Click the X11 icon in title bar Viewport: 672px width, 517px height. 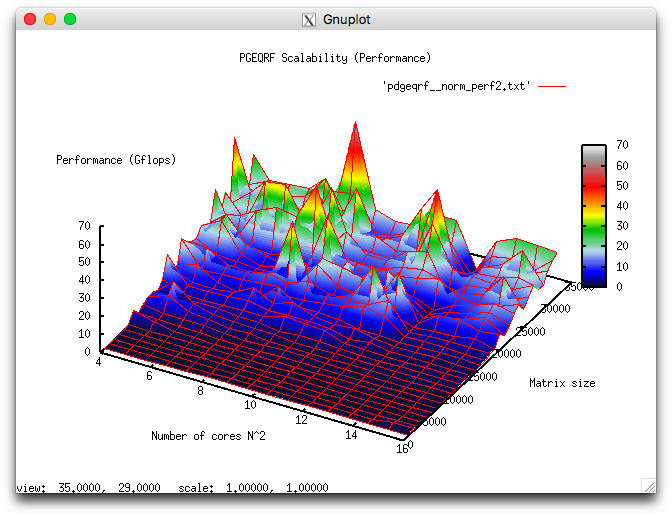[309, 20]
